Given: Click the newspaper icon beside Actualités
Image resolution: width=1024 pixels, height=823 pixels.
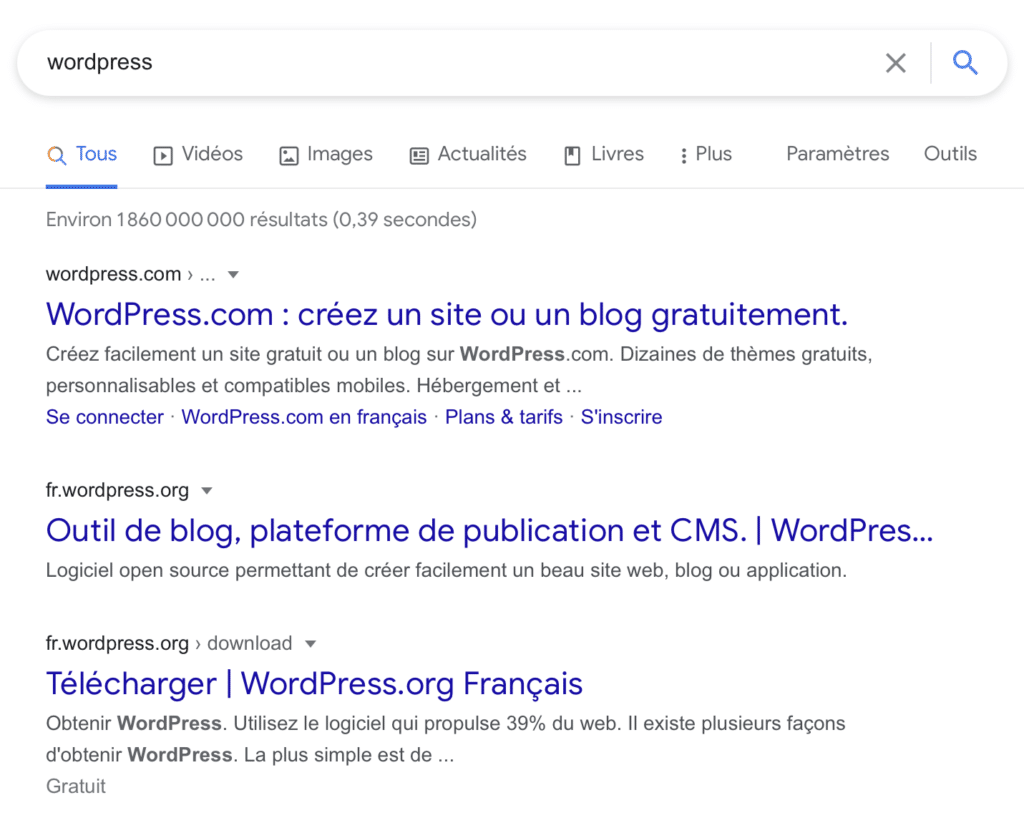Looking at the screenshot, I should coord(419,155).
